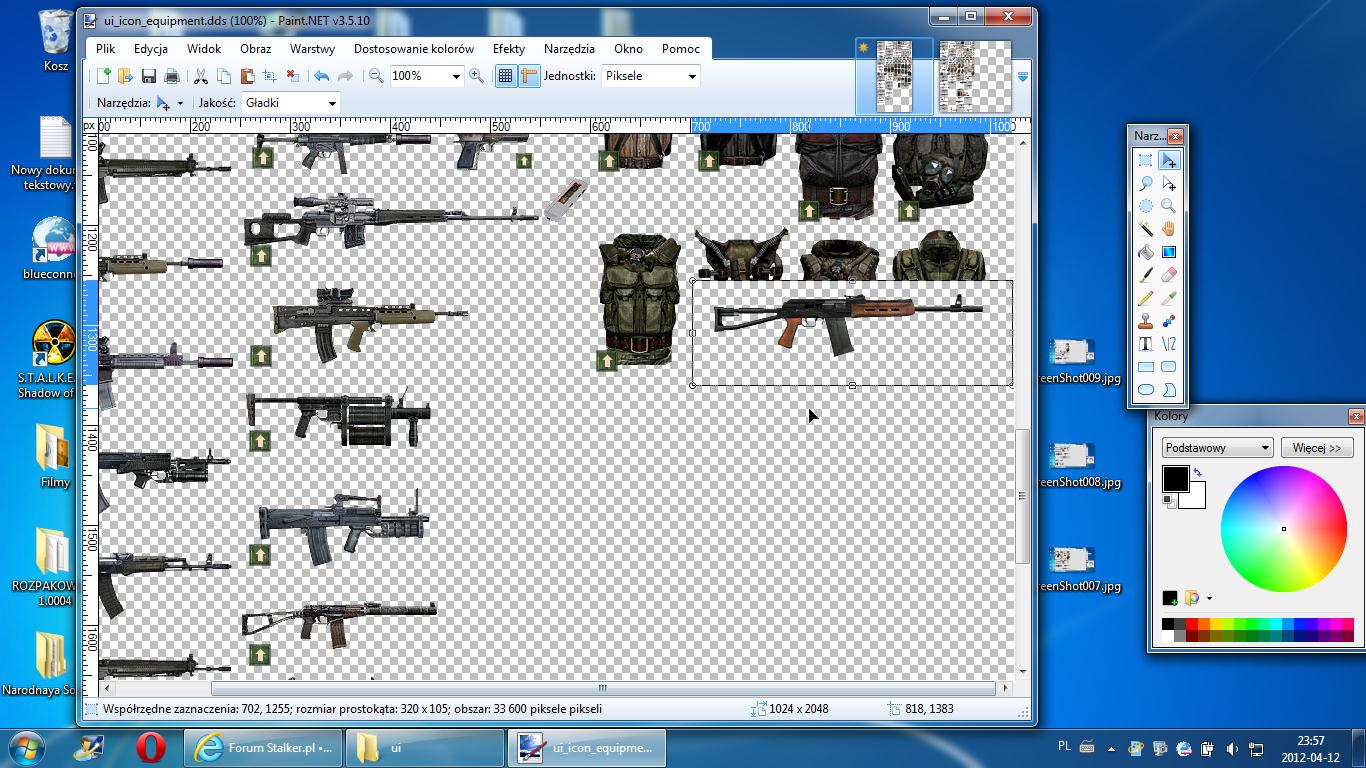Click the Więcej >> button
Screen dimensions: 1366x768
tap(1316, 448)
